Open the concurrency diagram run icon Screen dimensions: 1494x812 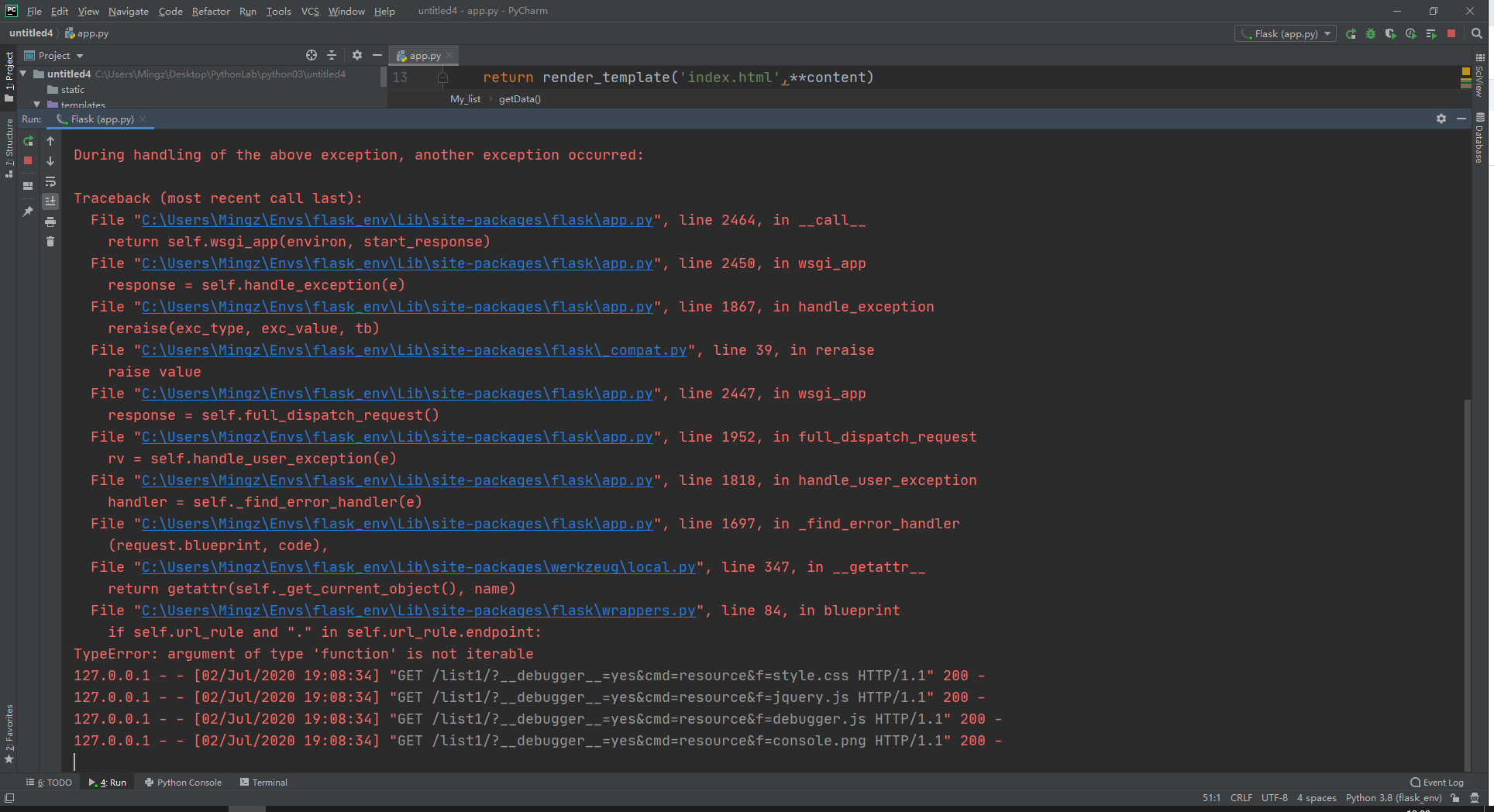(1431, 33)
